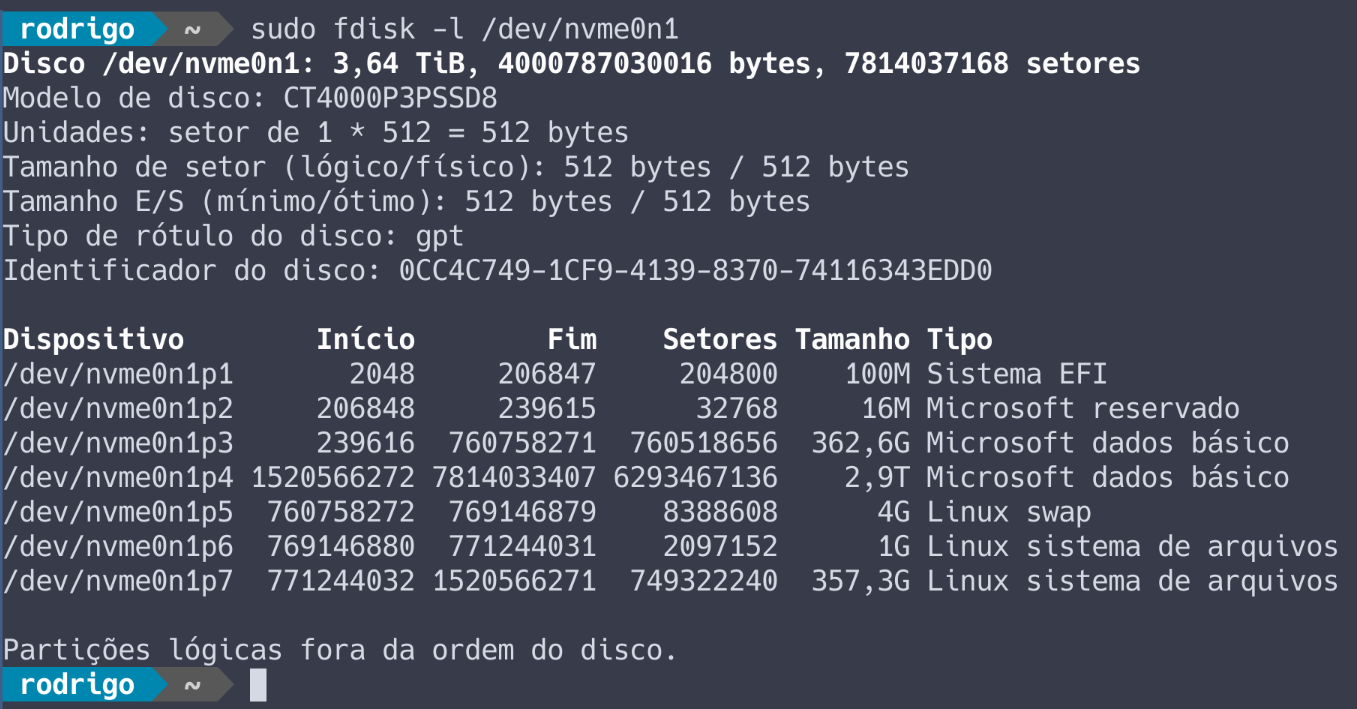This screenshot has height=709, width=1357.
Task: Select the disk model CT4000P3PSSD8
Action: pyautogui.click(x=390, y=99)
